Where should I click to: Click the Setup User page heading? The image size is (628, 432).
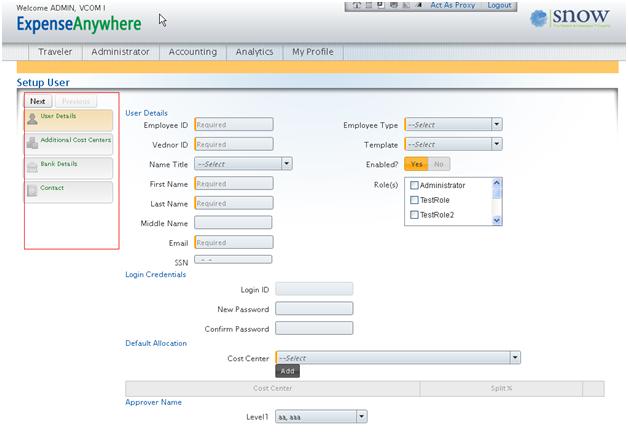point(43,82)
